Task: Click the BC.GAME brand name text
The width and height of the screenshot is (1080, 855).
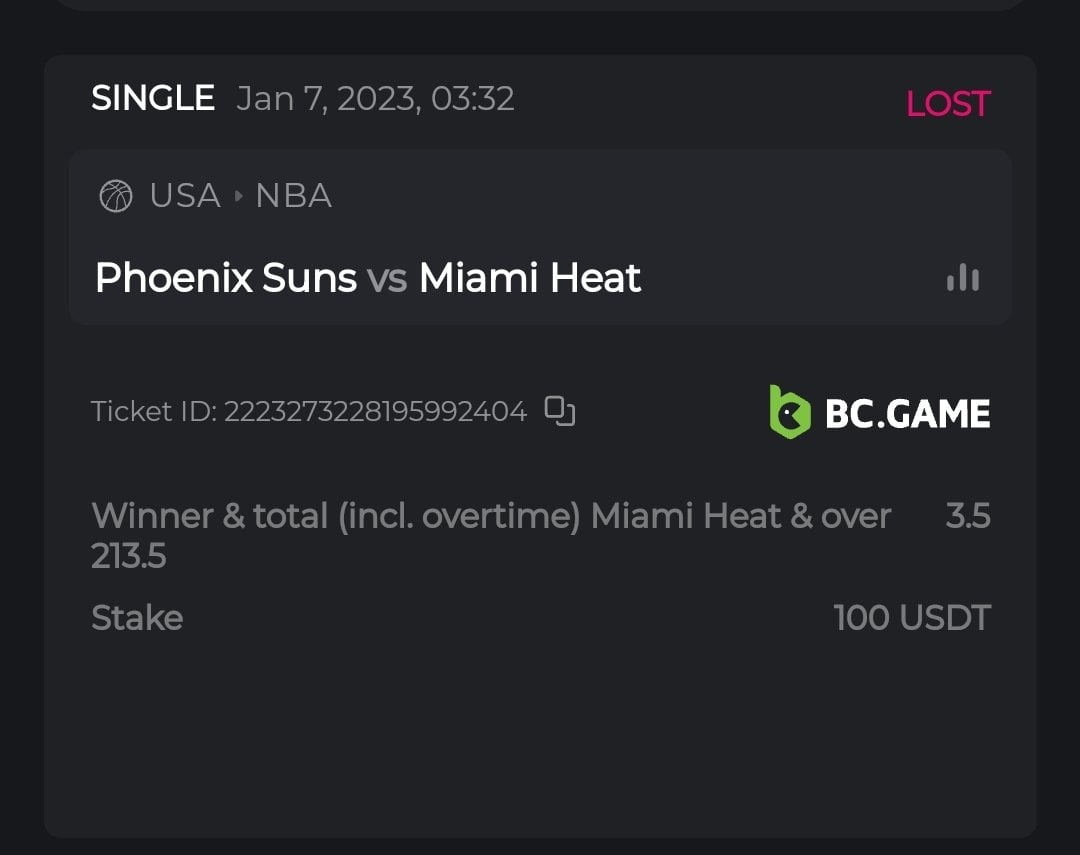Action: click(x=907, y=413)
